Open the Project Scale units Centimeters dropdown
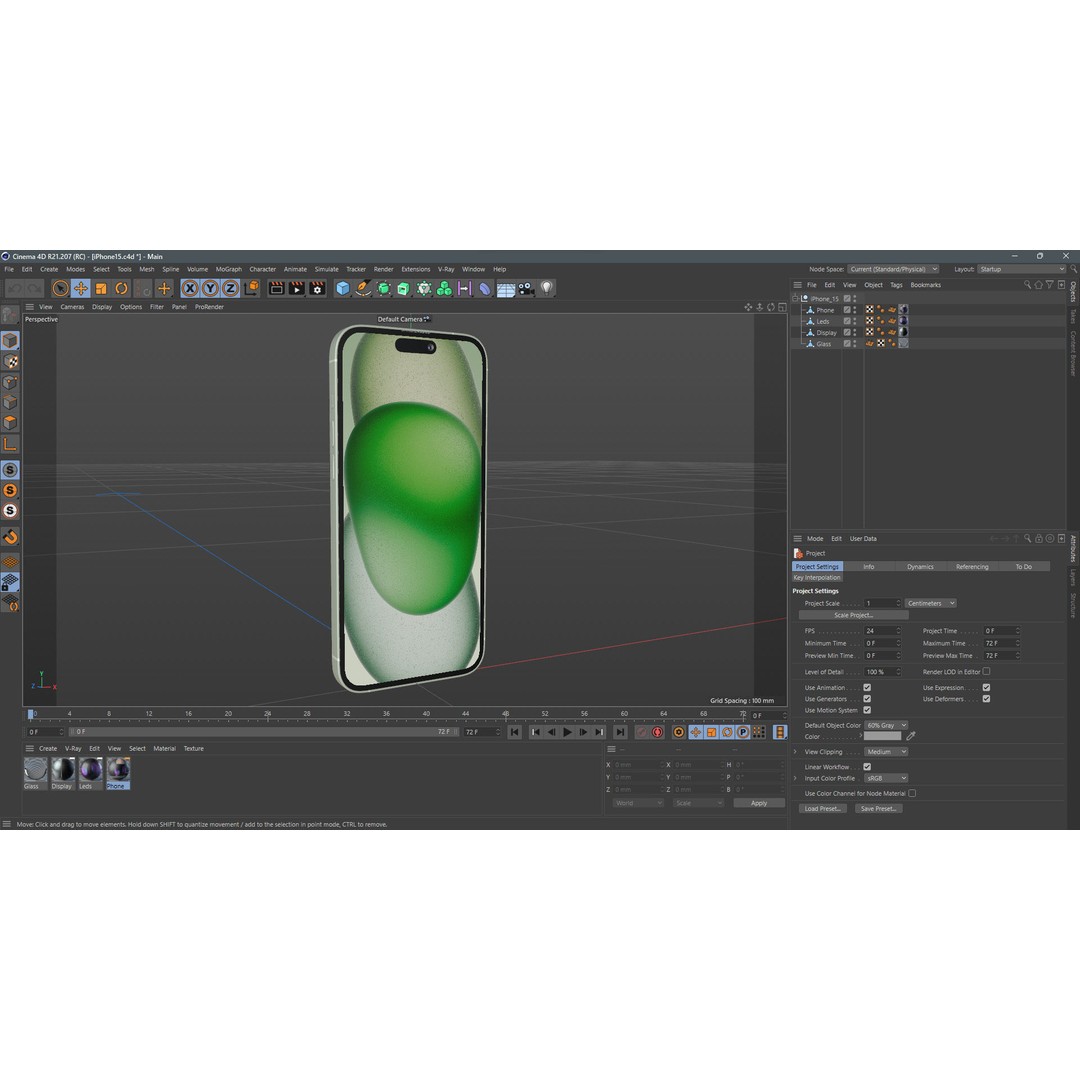 [x=929, y=603]
